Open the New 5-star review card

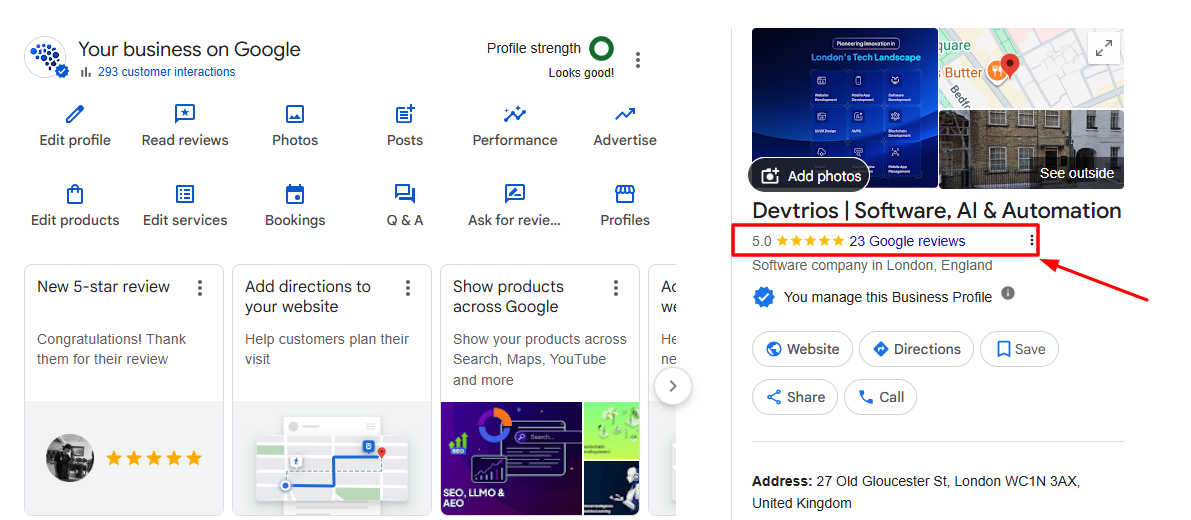point(124,390)
